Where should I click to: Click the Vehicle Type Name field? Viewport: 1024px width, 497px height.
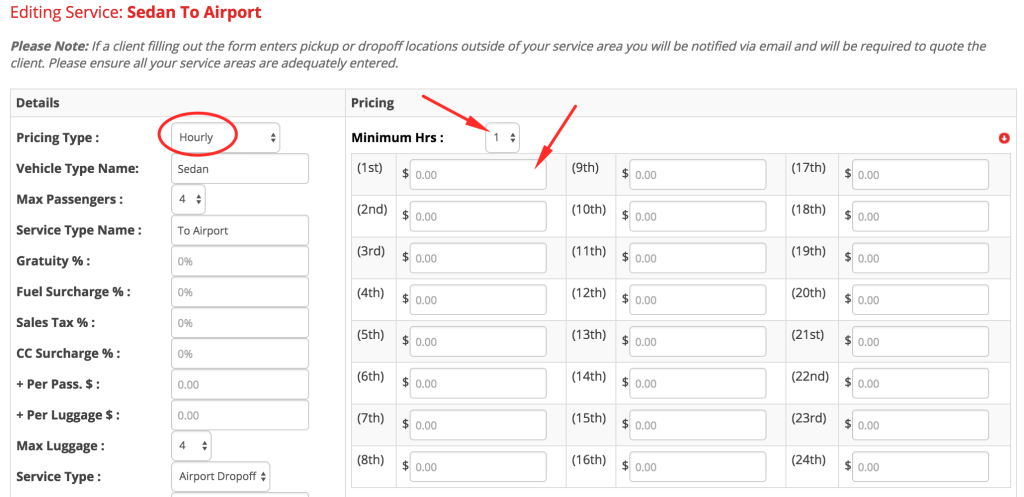(x=240, y=169)
